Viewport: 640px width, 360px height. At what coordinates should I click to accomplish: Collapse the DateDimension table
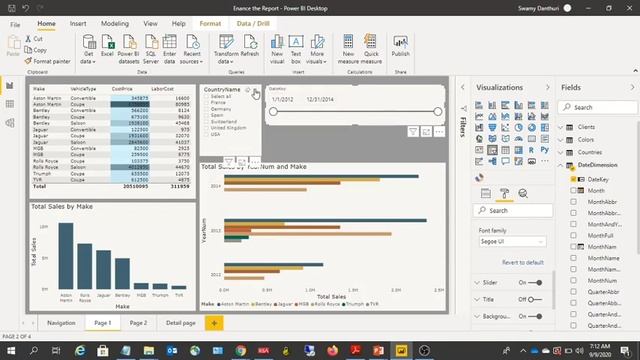561,165
